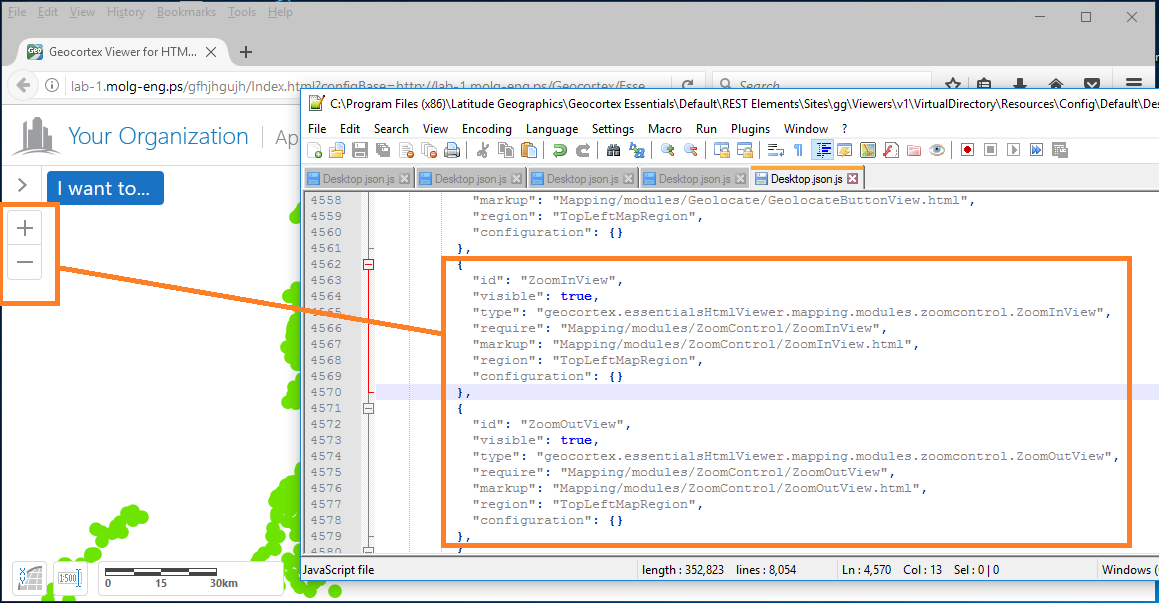Image resolution: width=1159 pixels, height=603 pixels.
Task: Toggle word wrap toolbar button
Action: tap(775, 151)
